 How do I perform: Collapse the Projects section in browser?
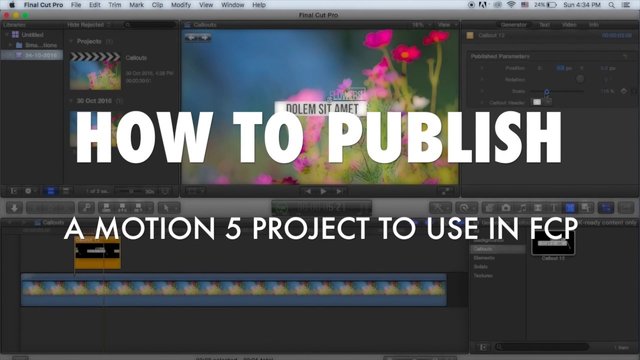coord(71,42)
